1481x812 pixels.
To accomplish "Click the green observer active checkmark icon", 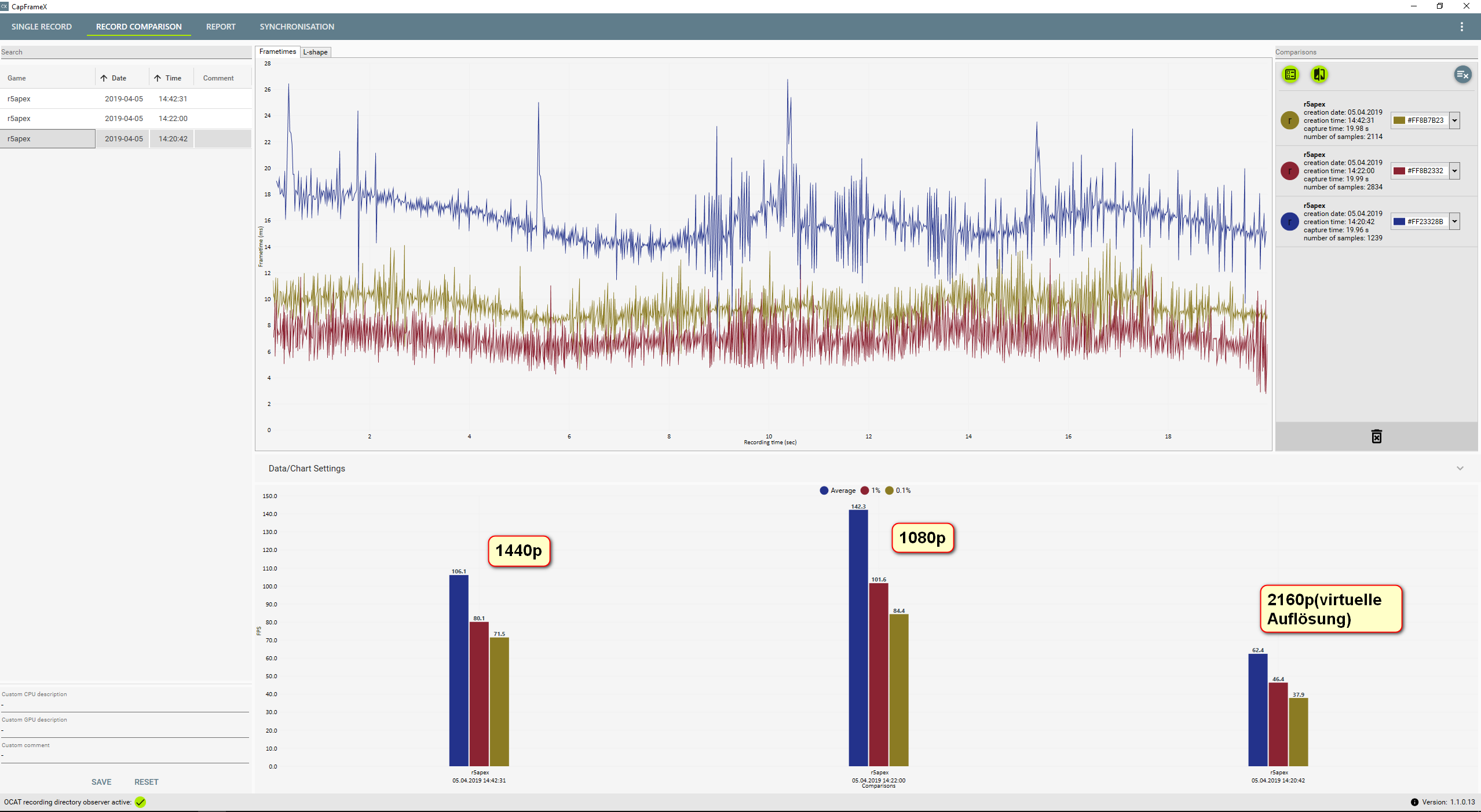I will [140, 802].
